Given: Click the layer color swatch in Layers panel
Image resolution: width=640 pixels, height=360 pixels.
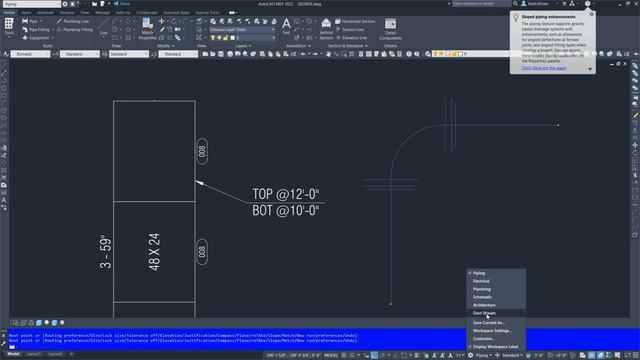Looking at the screenshot, I should [233, 38].
